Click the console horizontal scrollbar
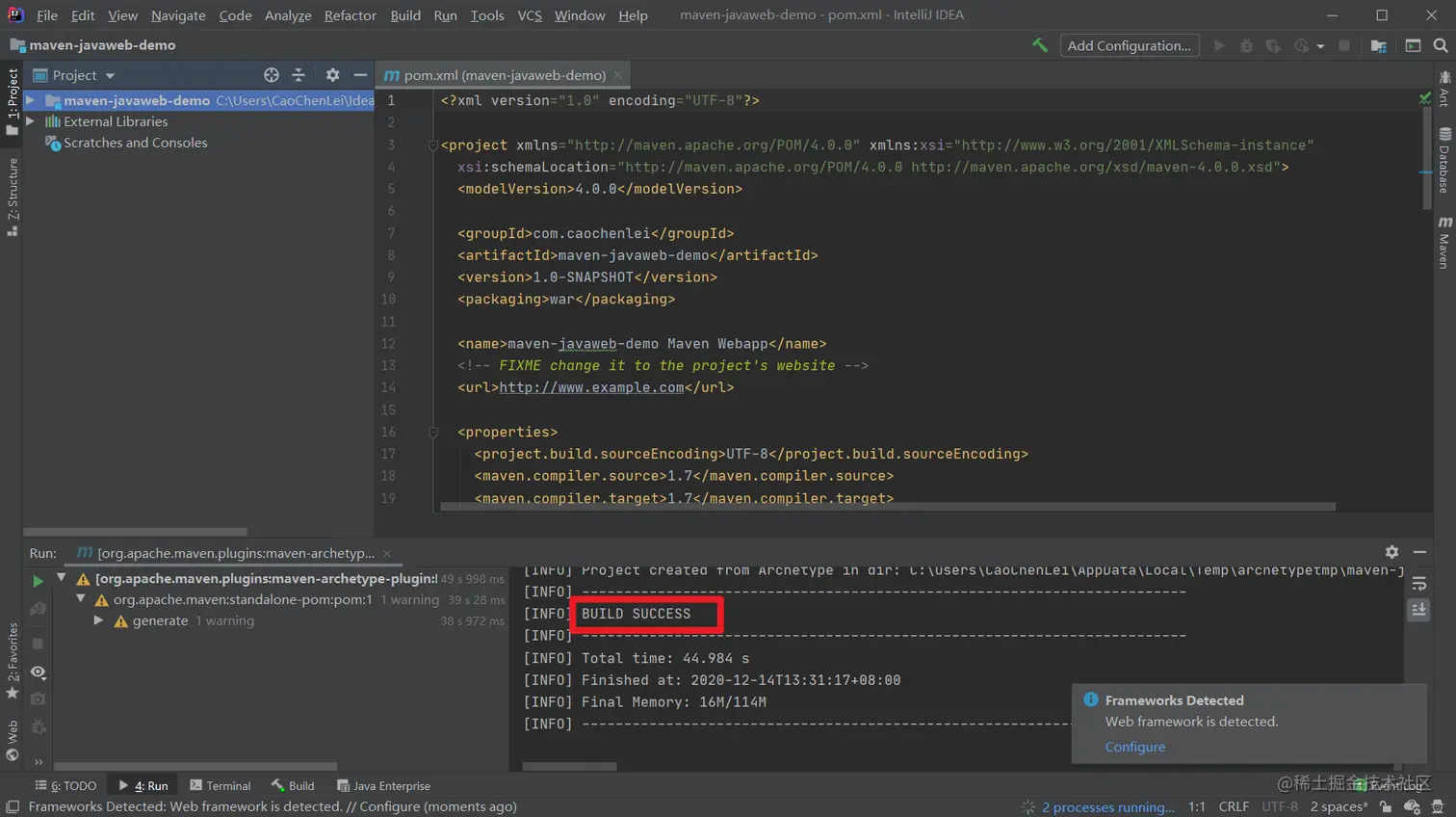 (569, 767)
